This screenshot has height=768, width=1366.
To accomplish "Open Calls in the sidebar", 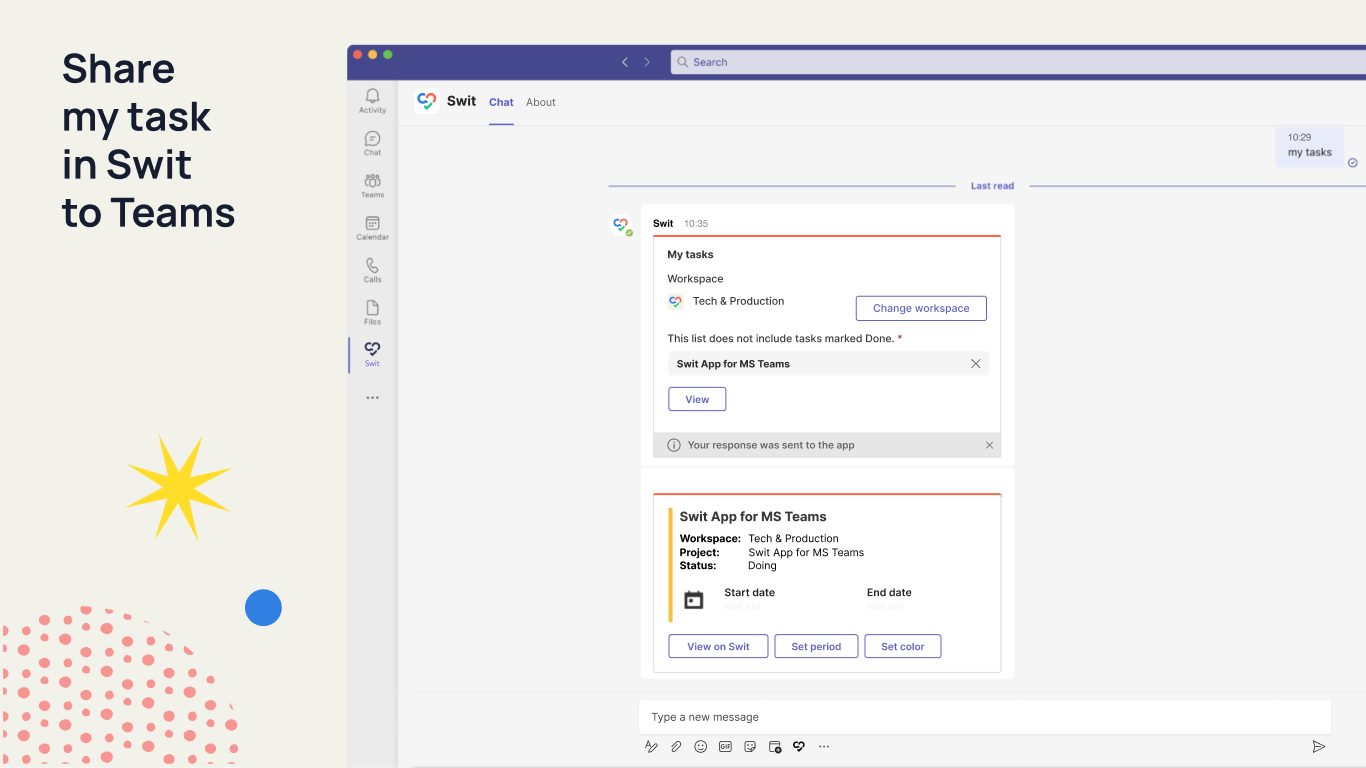I will [x=372, y=270].
